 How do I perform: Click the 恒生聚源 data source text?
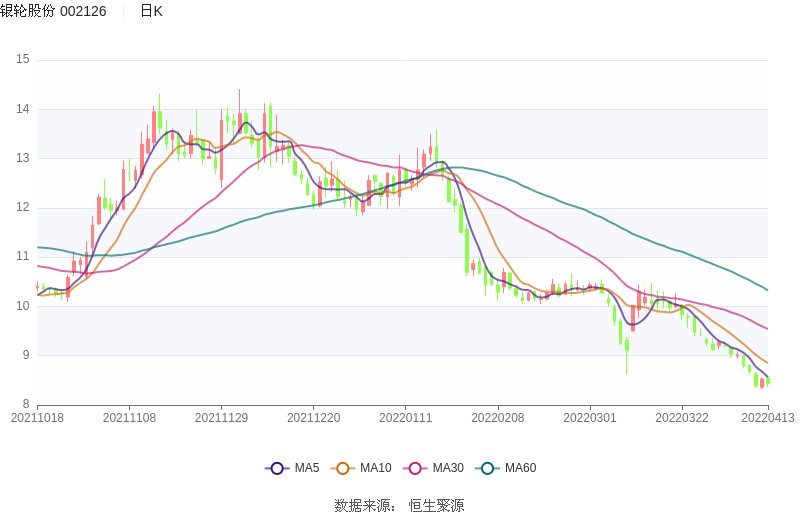coord(436,506)
